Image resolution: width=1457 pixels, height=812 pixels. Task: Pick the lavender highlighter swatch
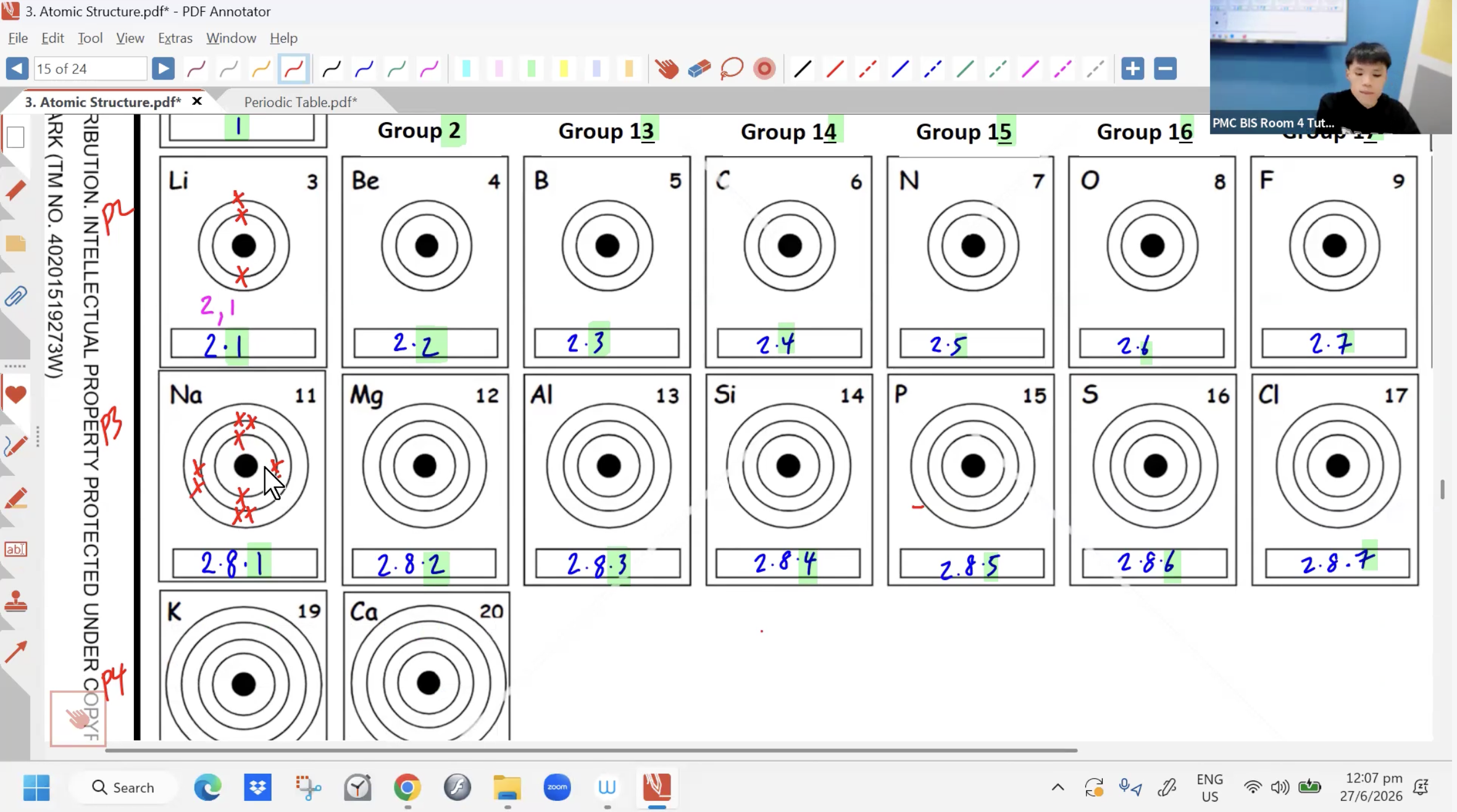click(596, 68)
